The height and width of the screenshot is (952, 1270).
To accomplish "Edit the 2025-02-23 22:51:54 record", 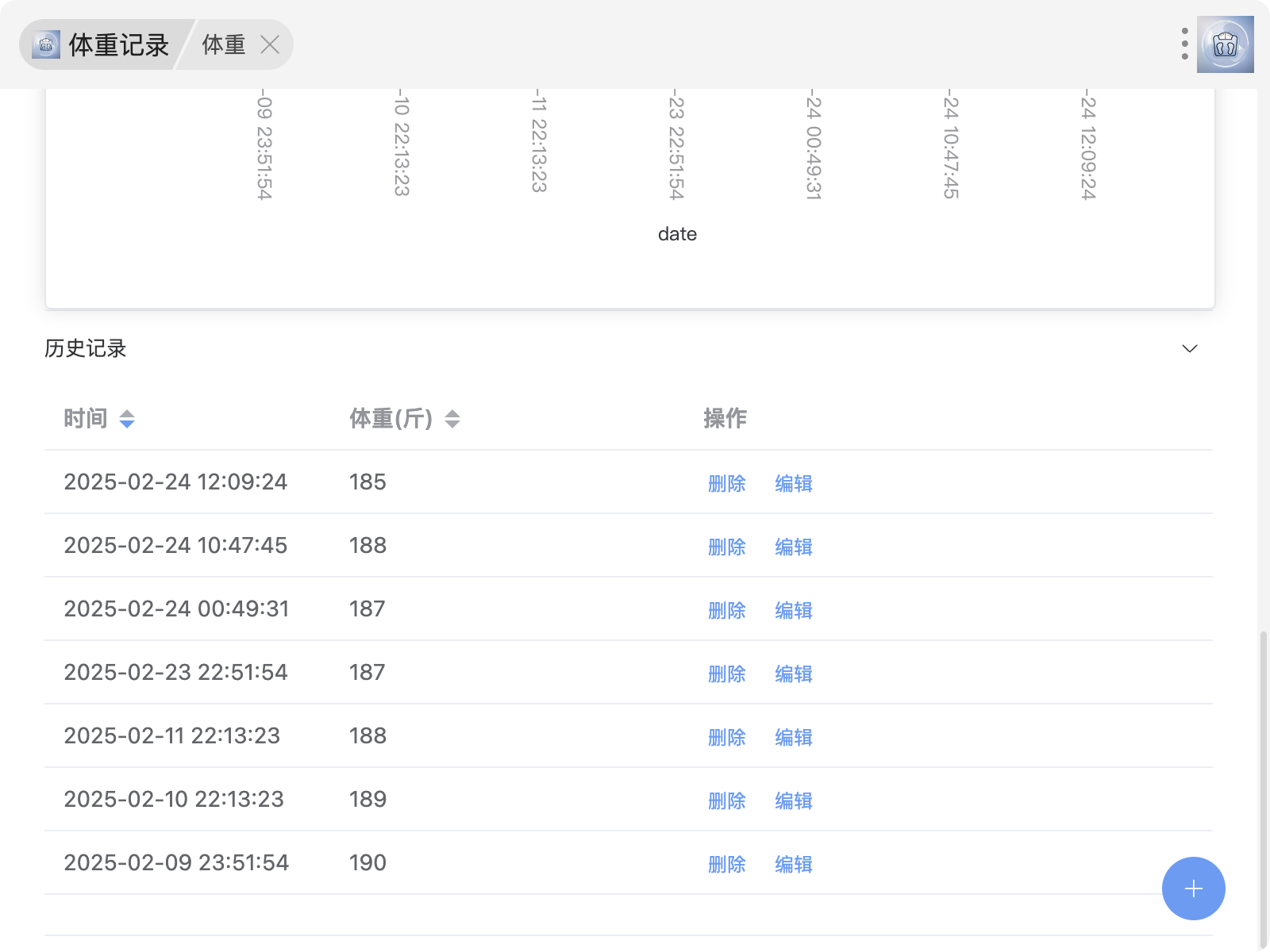I will point(794,674).
